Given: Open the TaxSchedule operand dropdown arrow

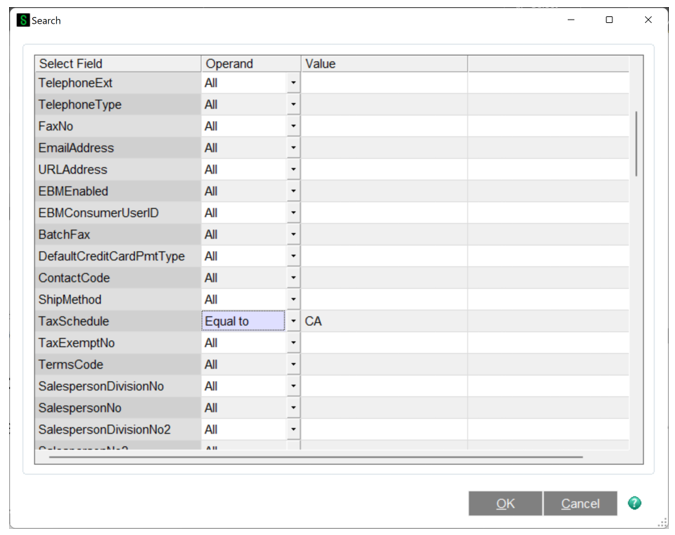Looking at the screenshot, I should (294, 321).
